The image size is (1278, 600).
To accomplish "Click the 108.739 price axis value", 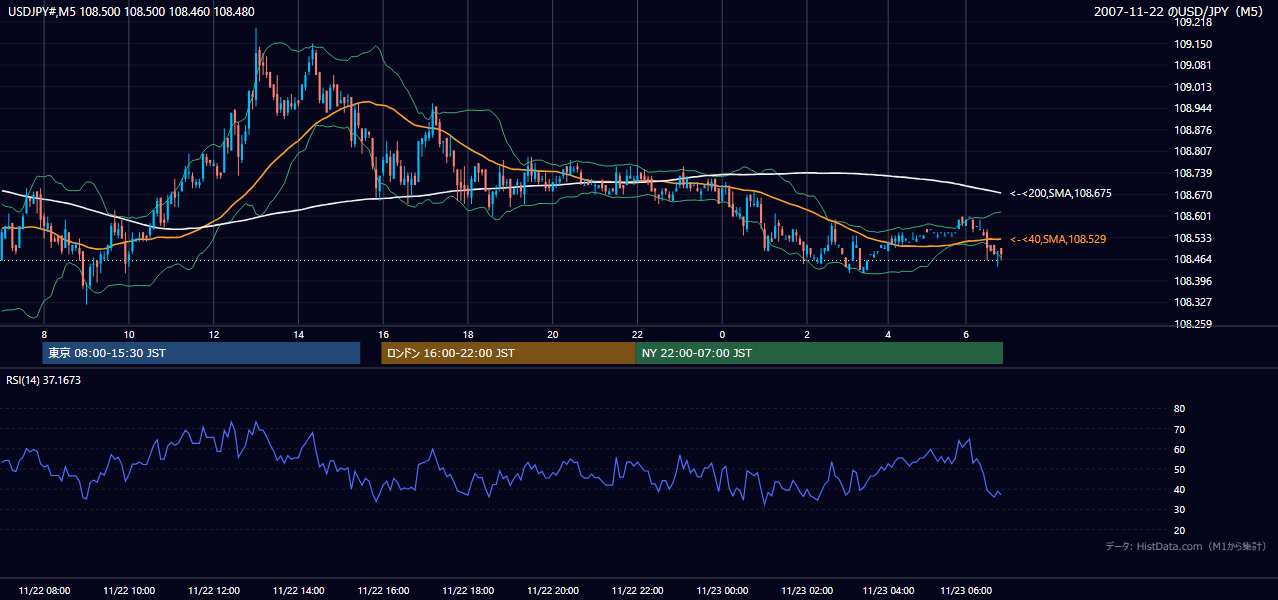I will click(1192, 173).
